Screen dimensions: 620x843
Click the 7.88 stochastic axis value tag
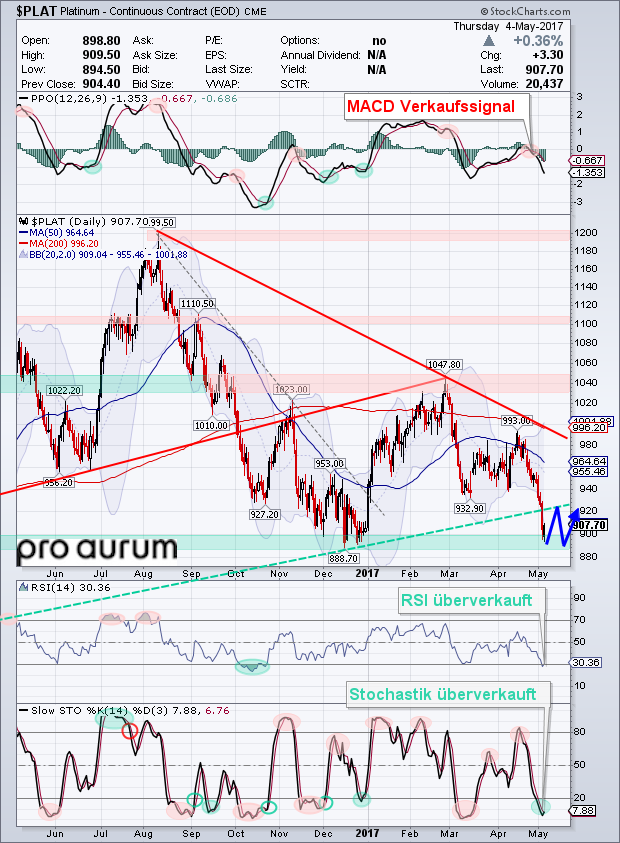(x=582, y=811)
